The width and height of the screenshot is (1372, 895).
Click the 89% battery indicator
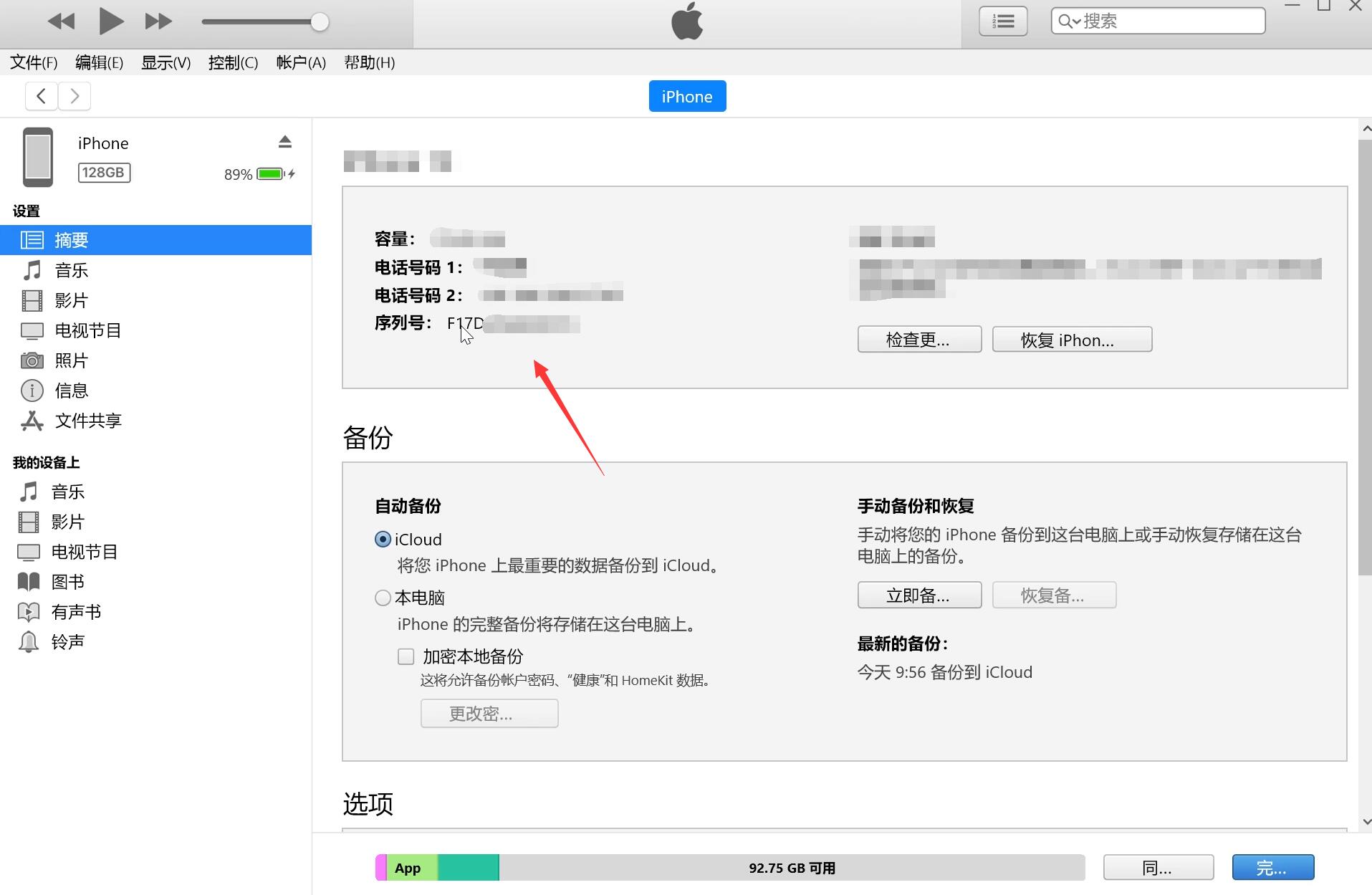click(x=259, y=174)
